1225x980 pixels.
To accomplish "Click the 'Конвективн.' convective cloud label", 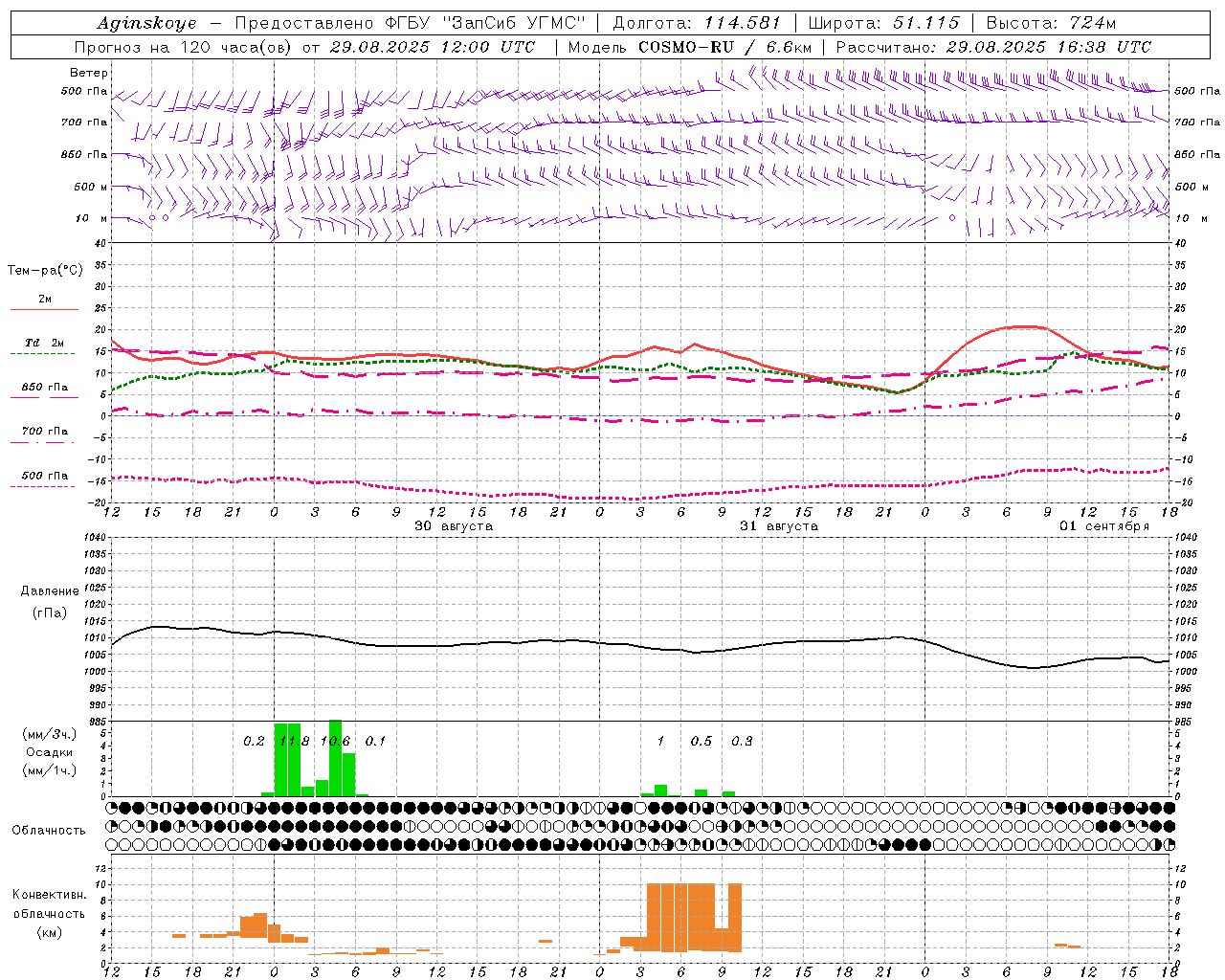I will (49, 895).
